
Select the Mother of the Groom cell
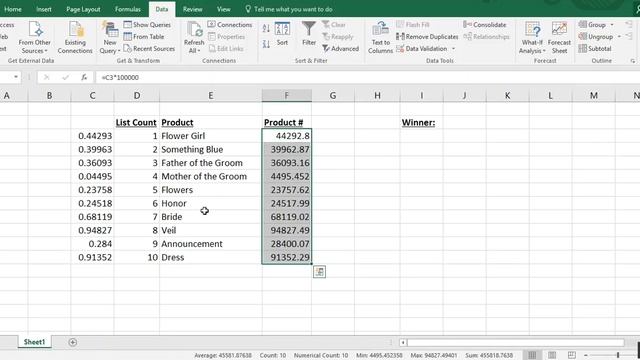pos(211,176)
